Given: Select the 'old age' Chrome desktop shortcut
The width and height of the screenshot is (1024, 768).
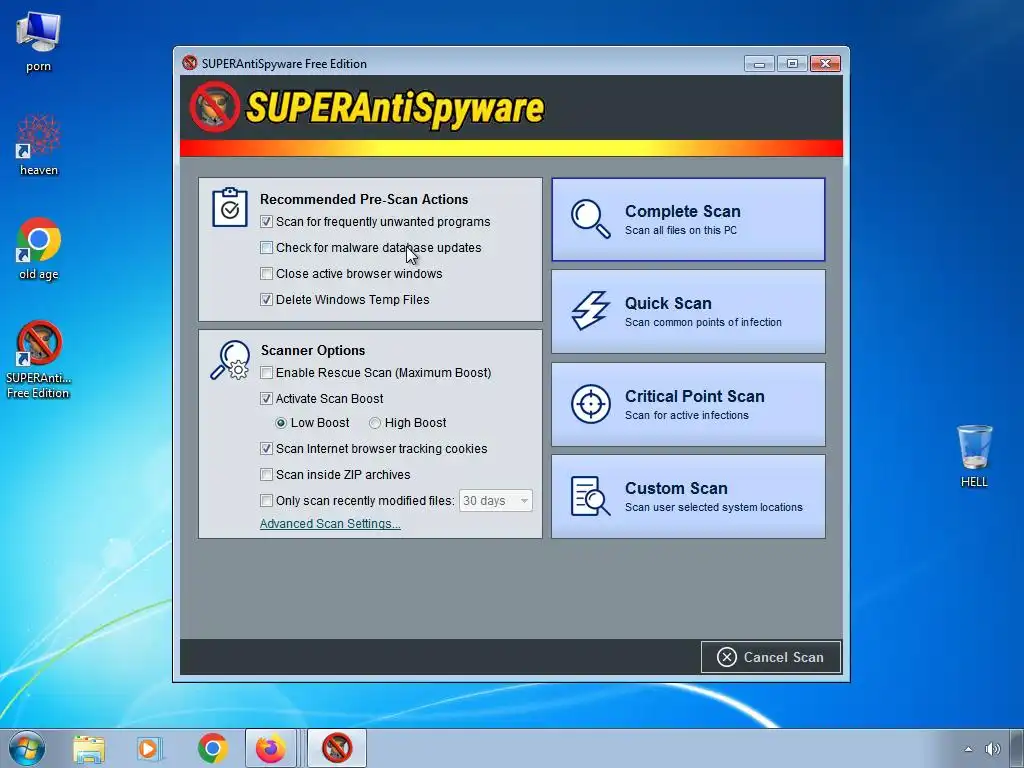Looking at the screenshot, I should click(x=39, y=249).
